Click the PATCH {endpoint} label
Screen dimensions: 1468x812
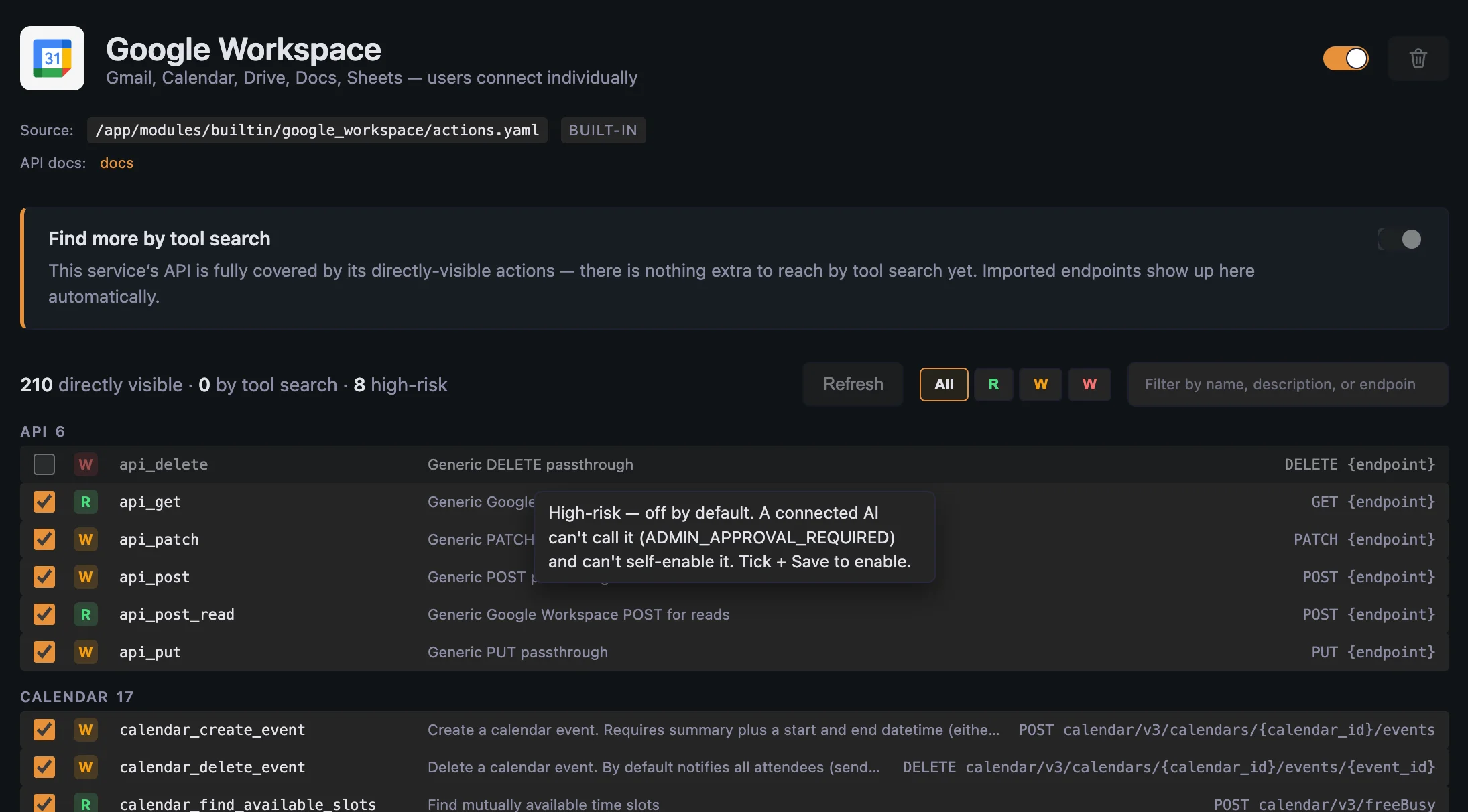coord(1365,539)
